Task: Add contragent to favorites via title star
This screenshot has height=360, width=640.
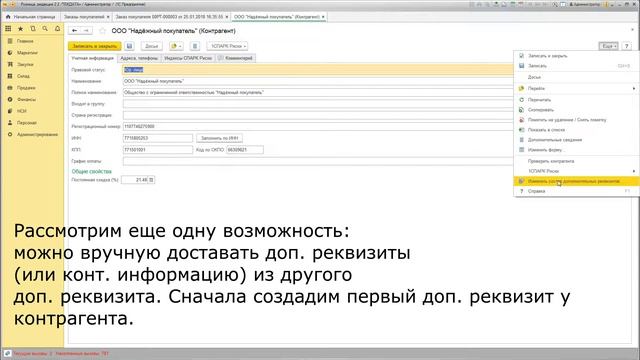Action: point(102,31)
